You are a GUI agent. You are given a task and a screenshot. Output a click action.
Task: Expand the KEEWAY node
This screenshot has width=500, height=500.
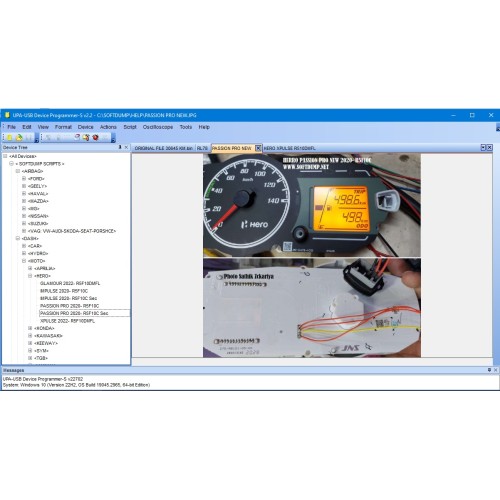pyautogui.click(x=30, y=343)
